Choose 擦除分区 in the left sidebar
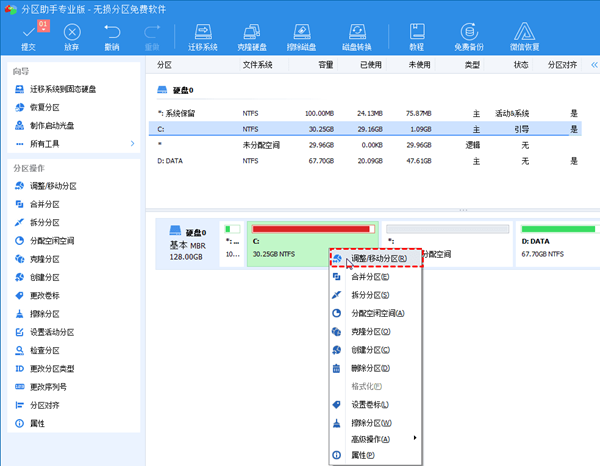600x466 pixels. click(37, 314)
